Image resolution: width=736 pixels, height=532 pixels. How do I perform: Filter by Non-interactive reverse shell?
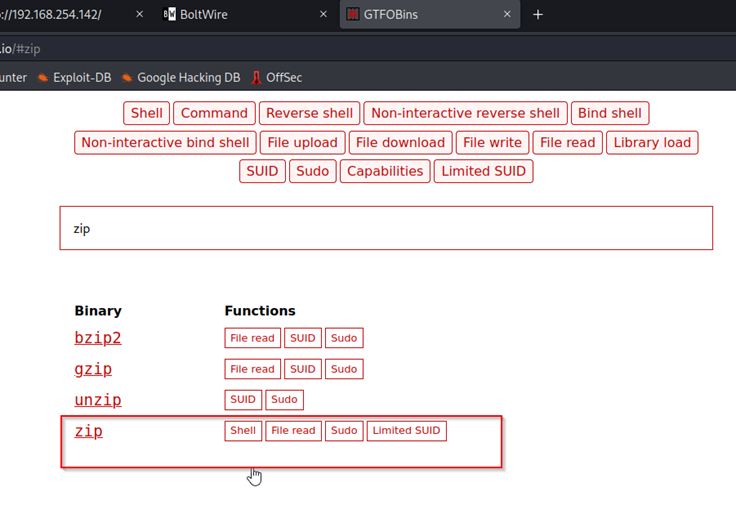[465, 113]
